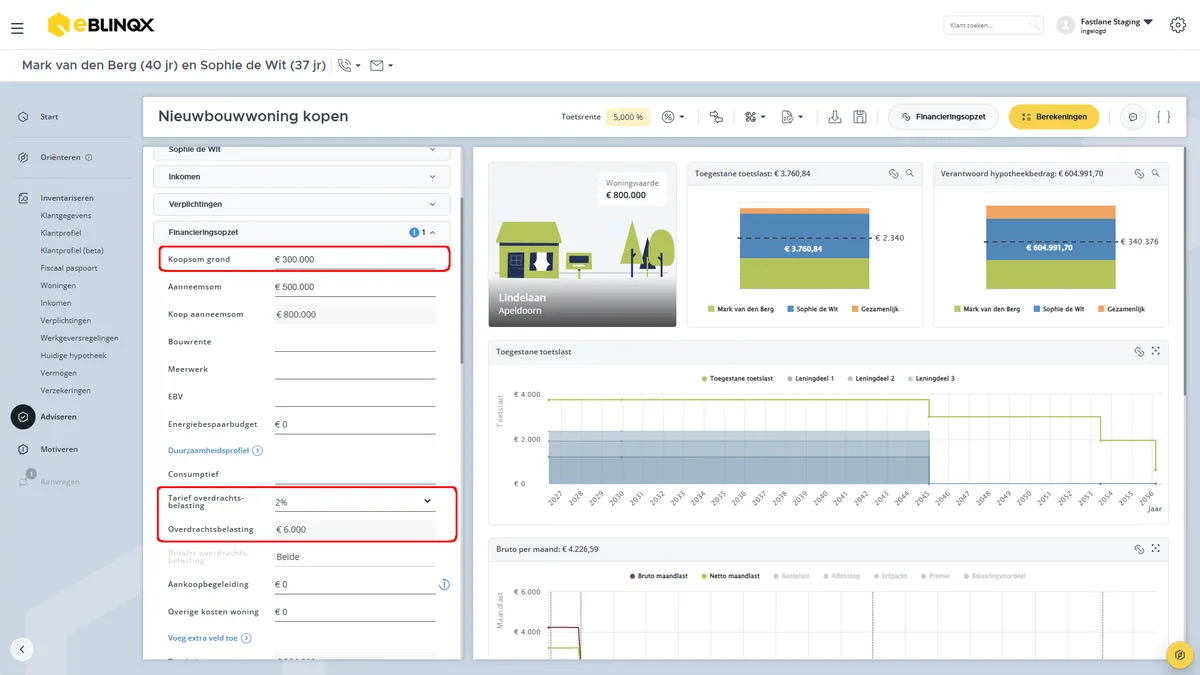Click the Berekeningen button
This screenshot has width=1200, height=675.
(1054, 117)
